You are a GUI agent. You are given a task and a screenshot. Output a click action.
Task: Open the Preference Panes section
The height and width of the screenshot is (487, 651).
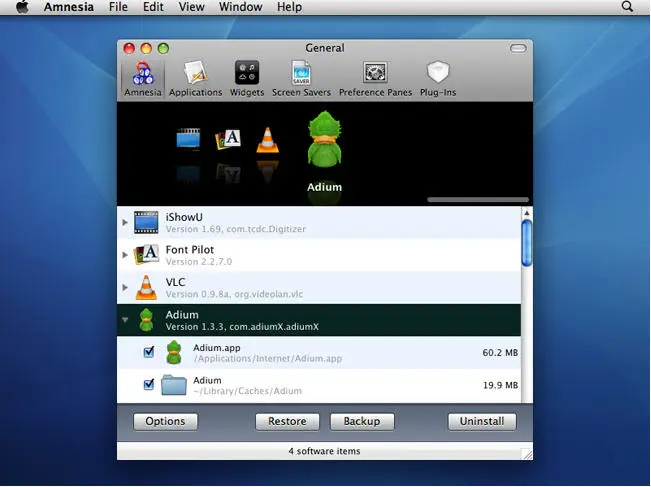pyautogui.click(x=375, y=79)
